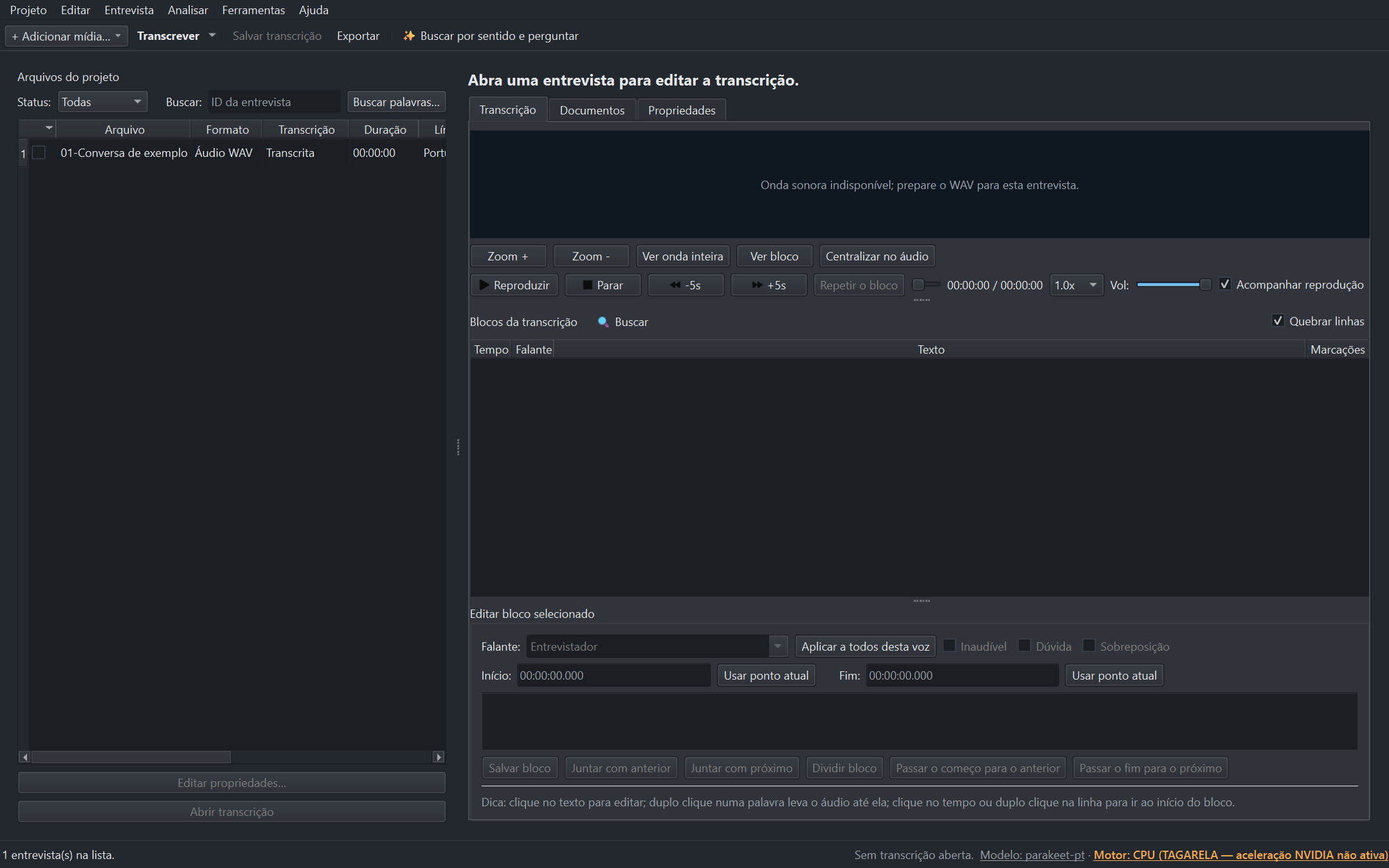Toggle Acompanhar reprodução checkbox
Screen dimensions: 1389x868
(x=1225, y=284)
